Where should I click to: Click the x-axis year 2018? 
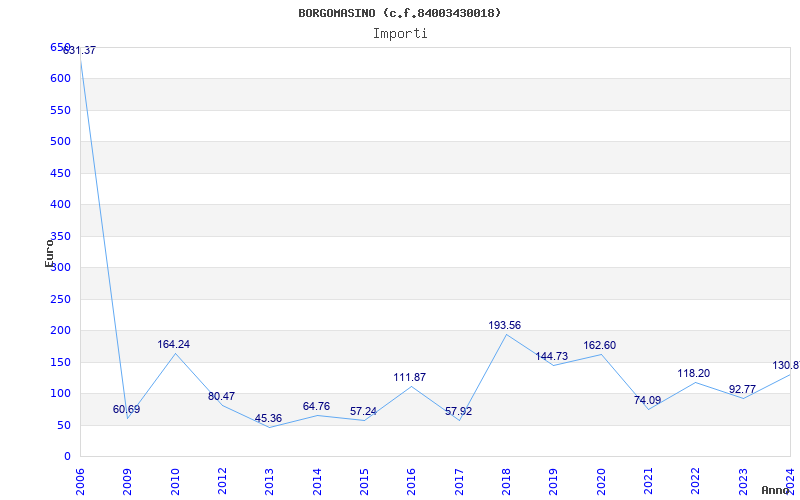coord(507,482)
